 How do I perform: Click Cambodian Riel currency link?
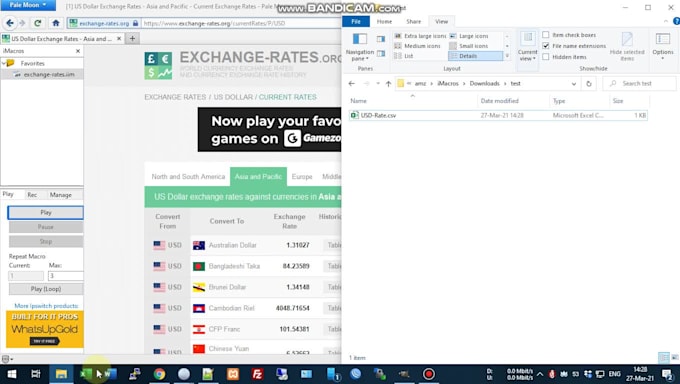(232, 308)
